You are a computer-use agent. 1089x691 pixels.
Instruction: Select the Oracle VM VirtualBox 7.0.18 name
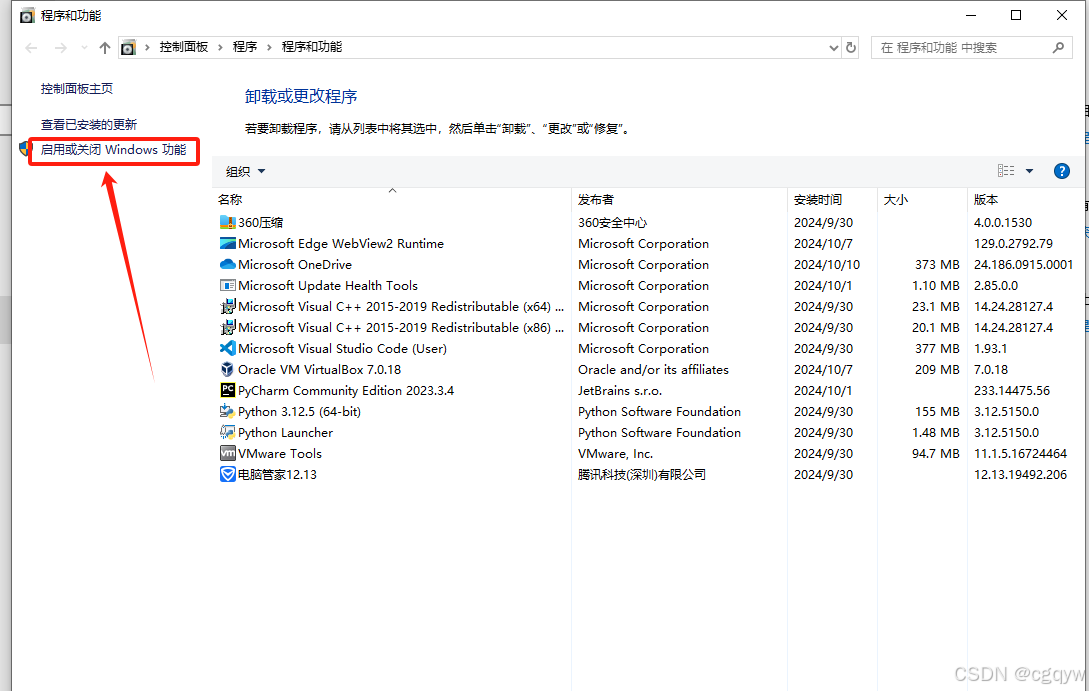click(x=319, y=369)
